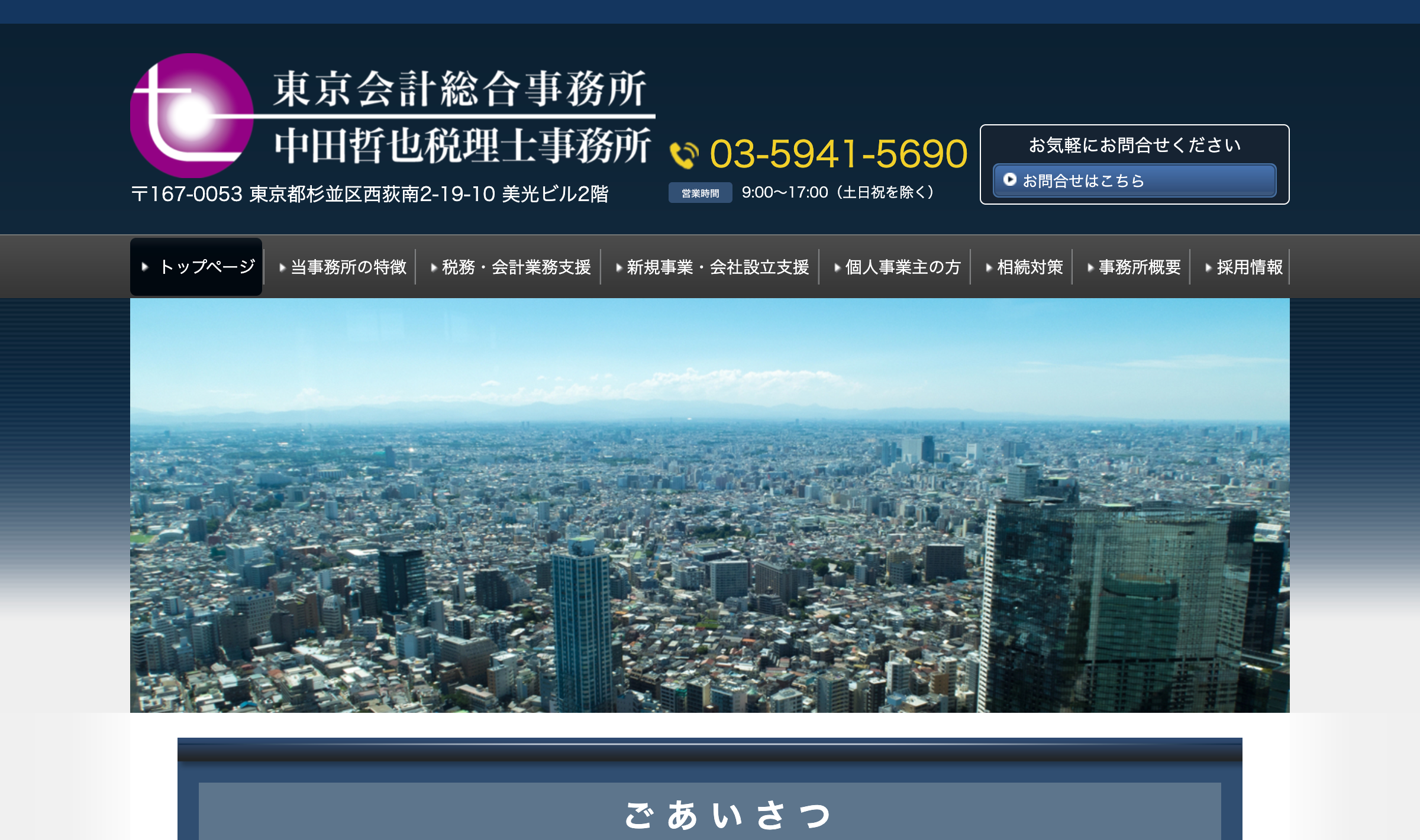Open 税務・会計業務支援 menu item
The image size is (1420, 840).
[516, 267]
